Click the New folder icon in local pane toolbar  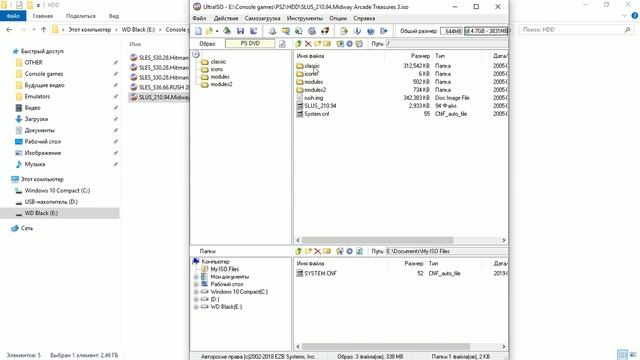click(308, 251)
